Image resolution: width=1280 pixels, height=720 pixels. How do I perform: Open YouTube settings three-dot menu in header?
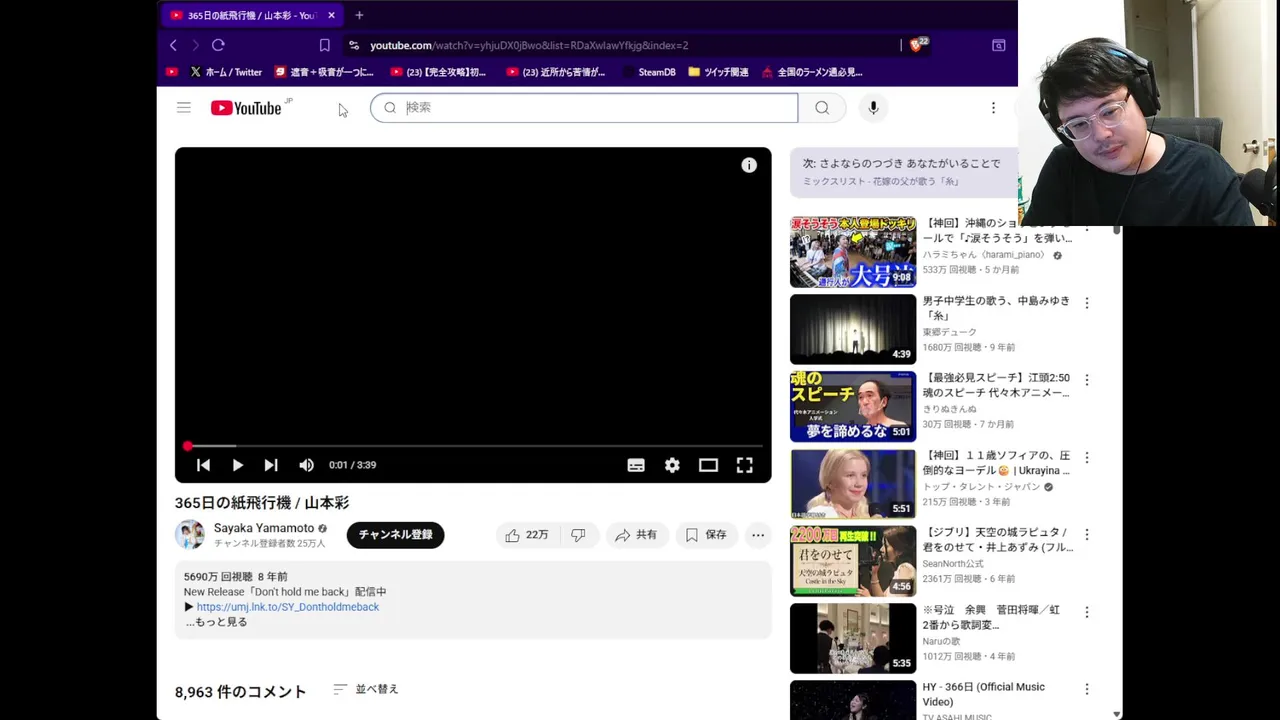993,108
